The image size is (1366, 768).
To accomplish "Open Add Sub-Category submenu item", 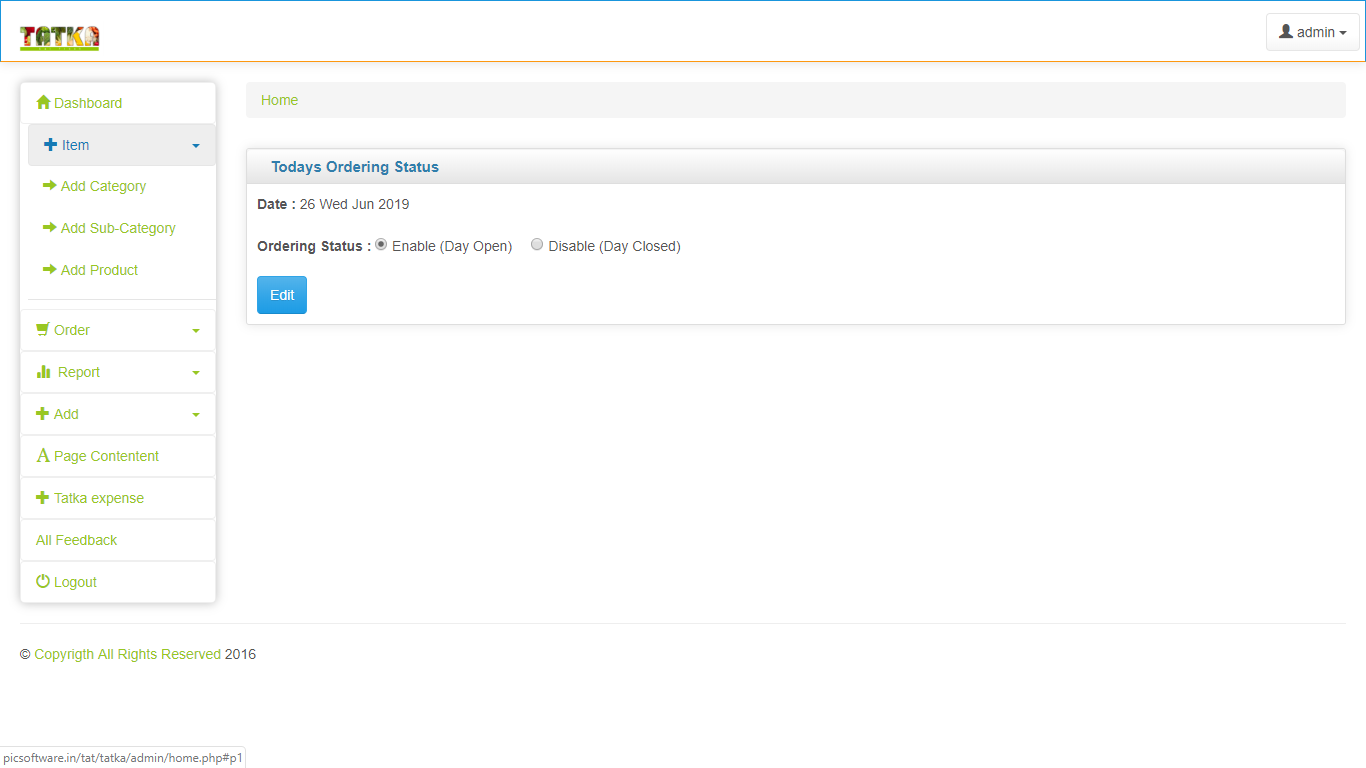I will pos(118,228).
